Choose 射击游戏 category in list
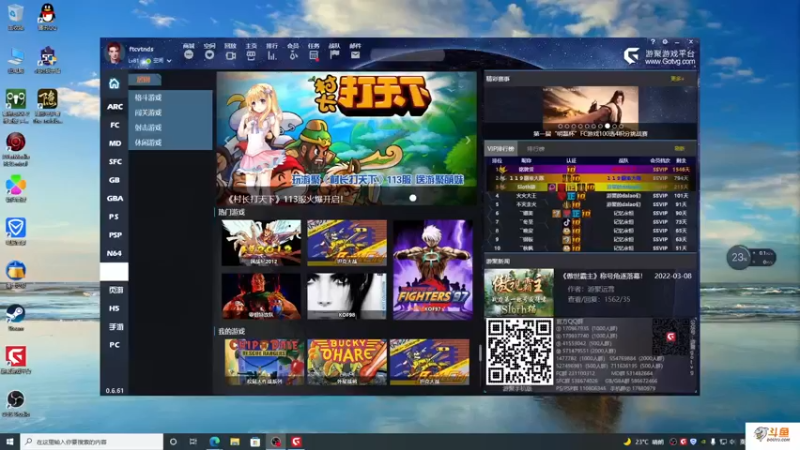Viewport: 800px width, 450px height. pyautogui.click(x=170, y=128)
